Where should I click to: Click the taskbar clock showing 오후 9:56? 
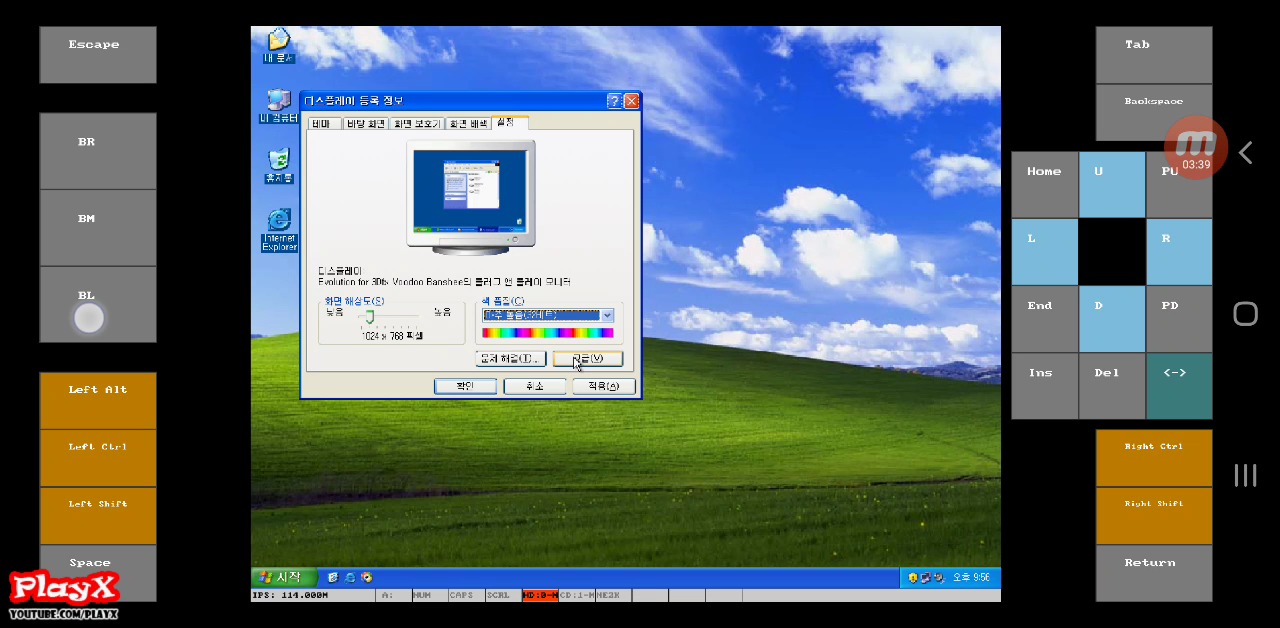pos(970,578)
